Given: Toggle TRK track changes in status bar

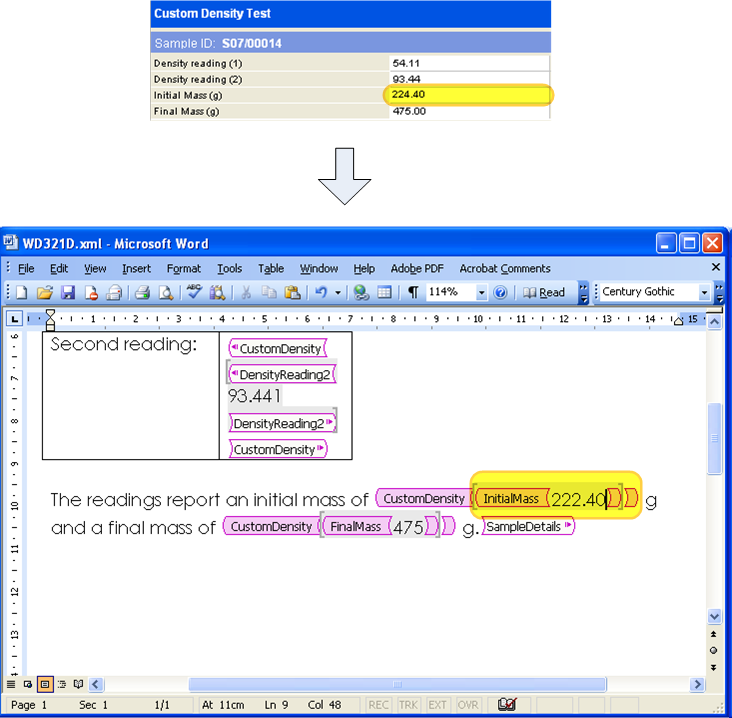Looking at the screenshot, I should point(409,705).
